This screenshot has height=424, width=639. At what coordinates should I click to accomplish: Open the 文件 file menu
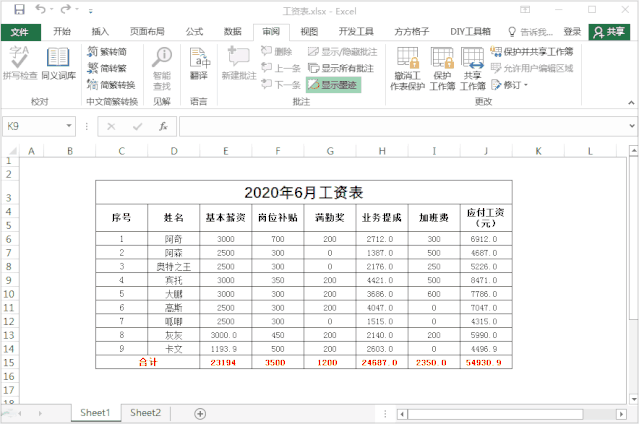click(20, 32)
